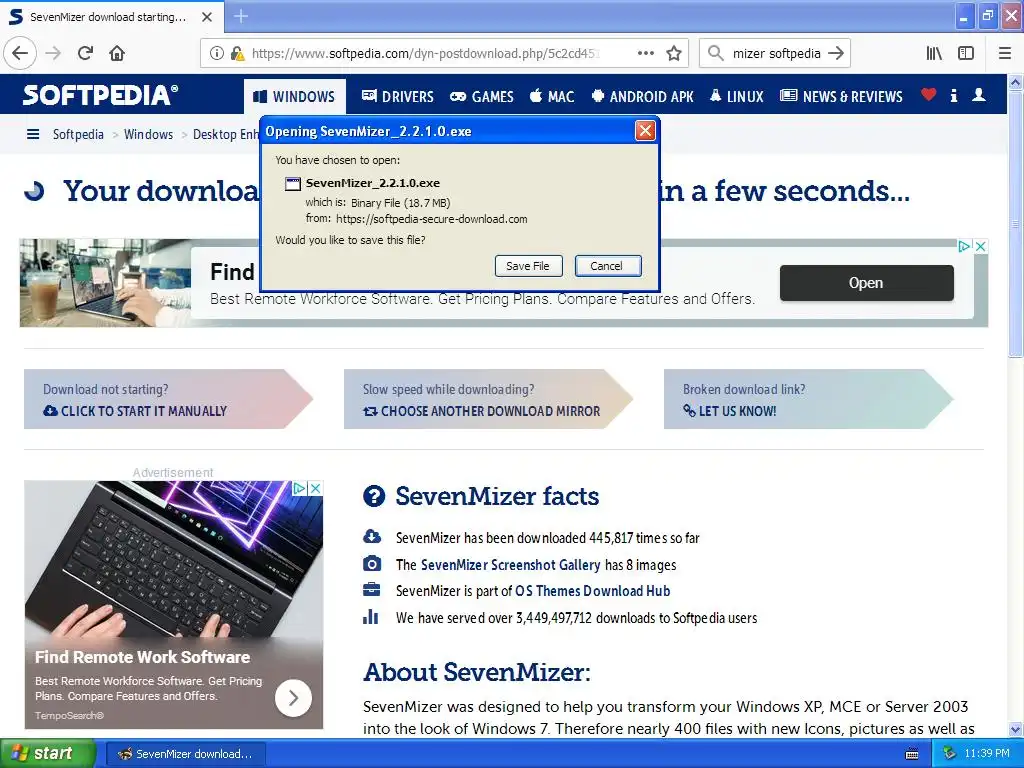Image resolution: width=1024 pixels, height=768 pixels.
Task: Click scrollbar down arrow
Action: coord(1015,729)
